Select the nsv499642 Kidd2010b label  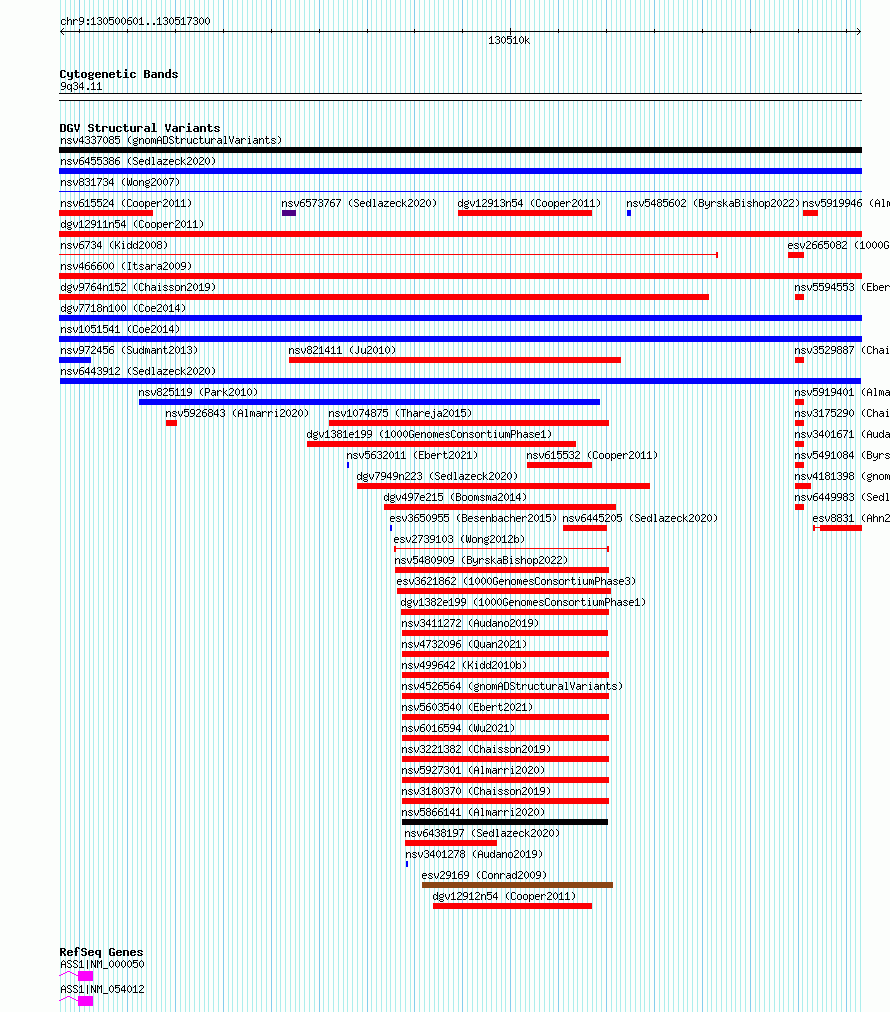(x=464, y=665)
